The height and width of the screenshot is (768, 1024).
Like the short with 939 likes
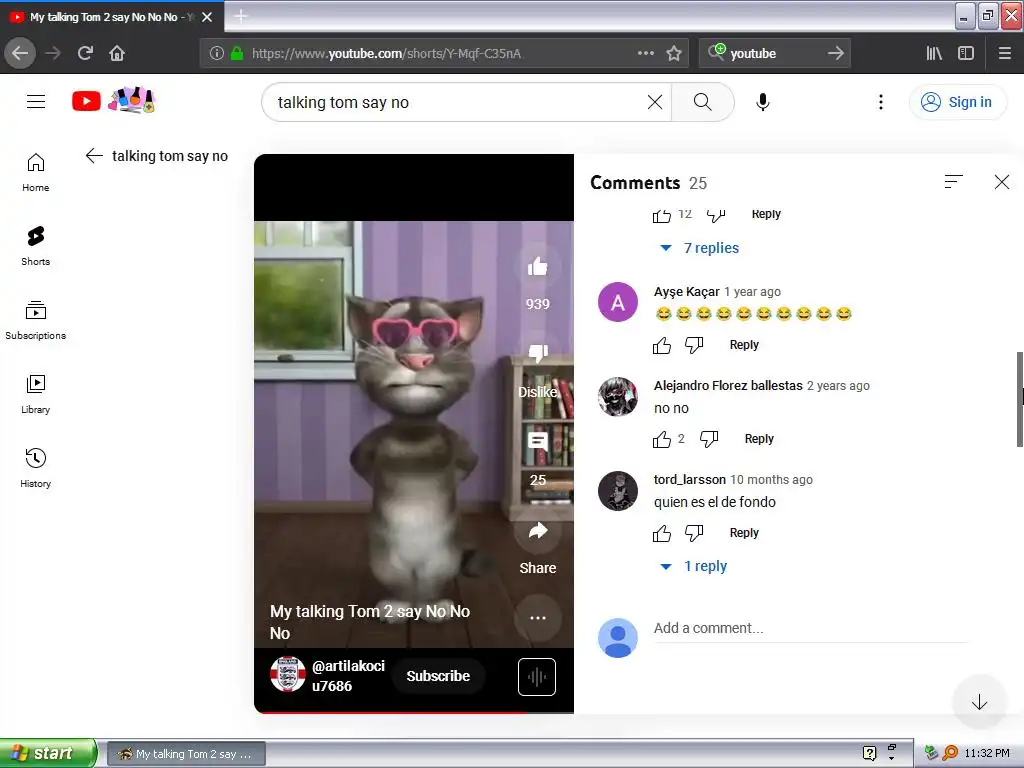[x=537, y=266]
